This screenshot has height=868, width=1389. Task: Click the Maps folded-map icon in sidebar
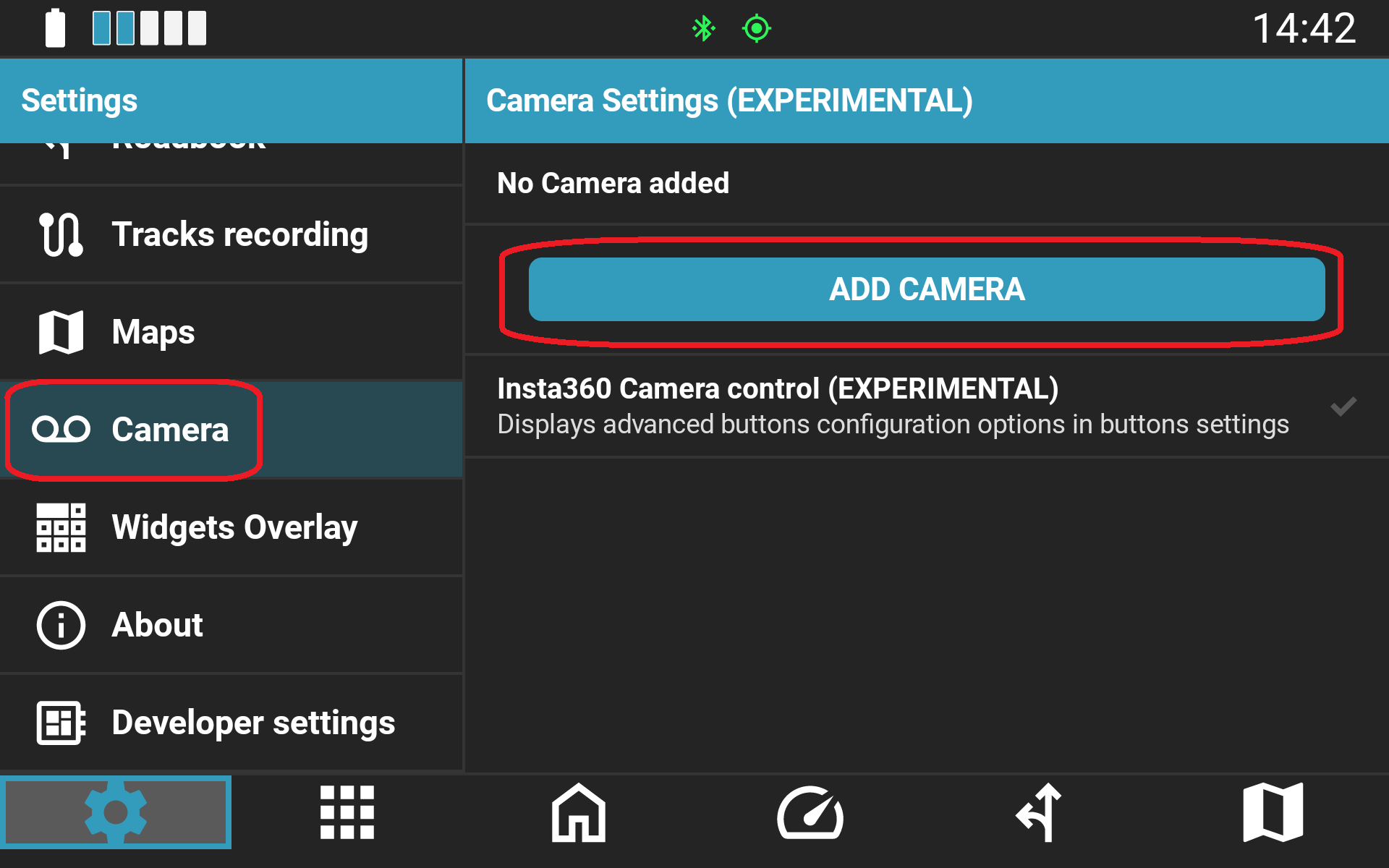pos(61,332)
